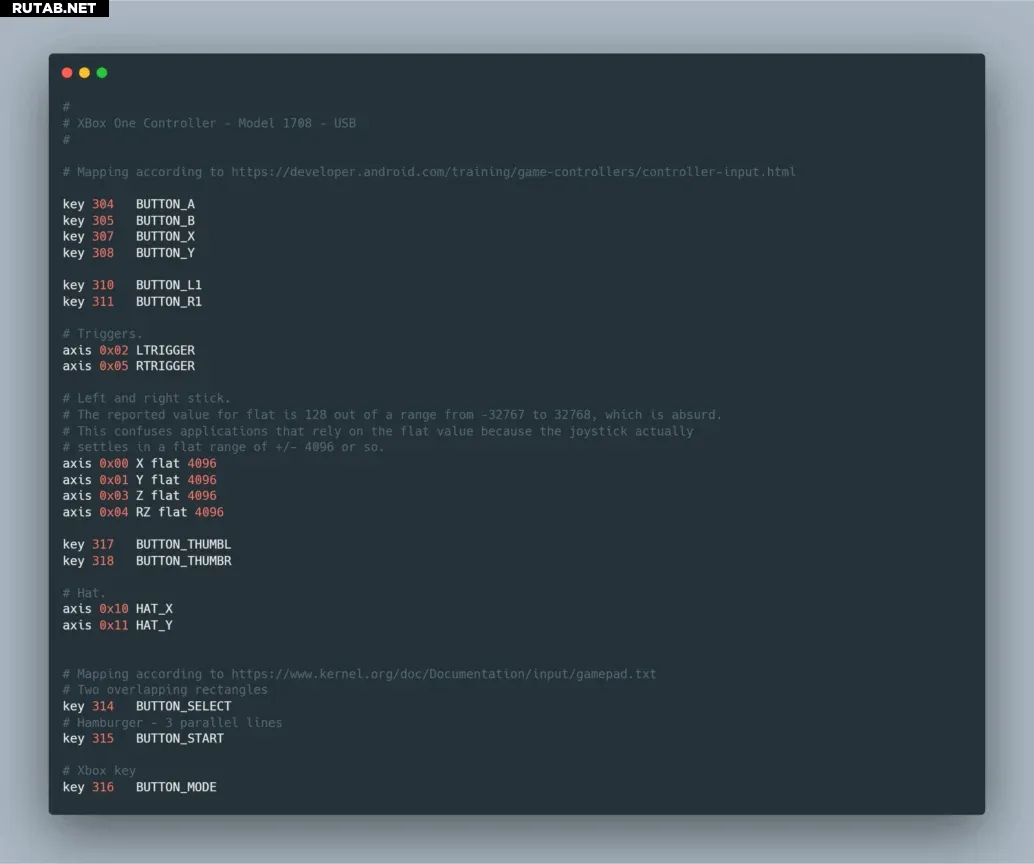Click the RUTAB.NET watermark logo
Screen dimensions: 1034x864
[x=54, y=8]
